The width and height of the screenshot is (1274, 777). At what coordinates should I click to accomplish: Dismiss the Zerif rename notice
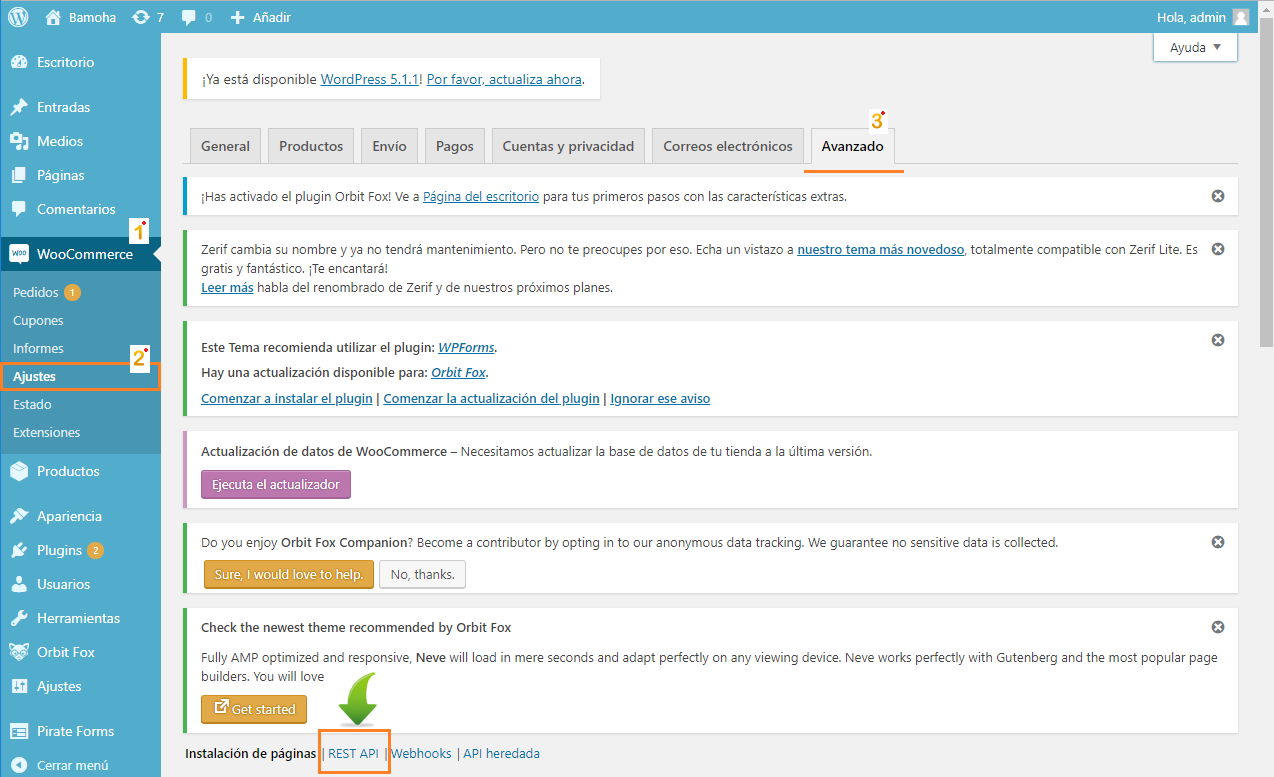click(x=1217, y=249)
